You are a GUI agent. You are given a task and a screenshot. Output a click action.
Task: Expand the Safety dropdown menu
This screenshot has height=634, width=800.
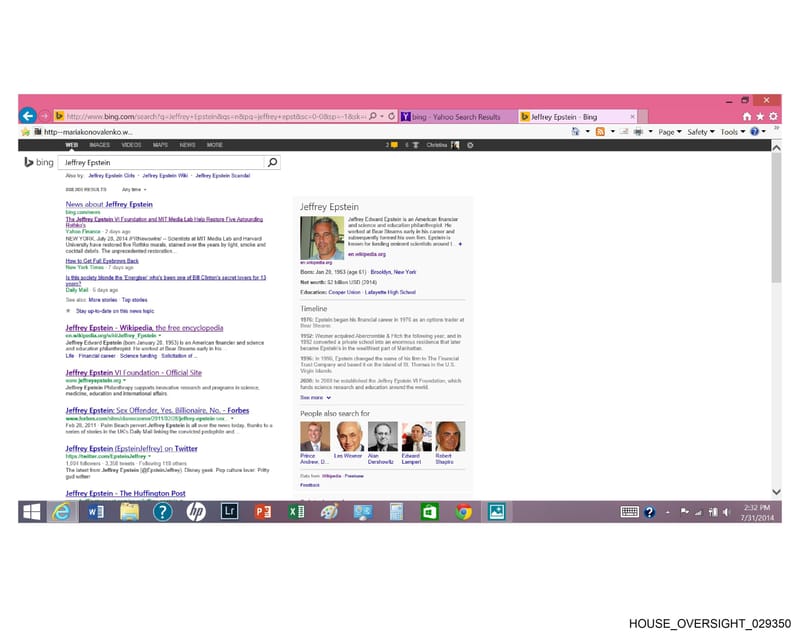701,132
